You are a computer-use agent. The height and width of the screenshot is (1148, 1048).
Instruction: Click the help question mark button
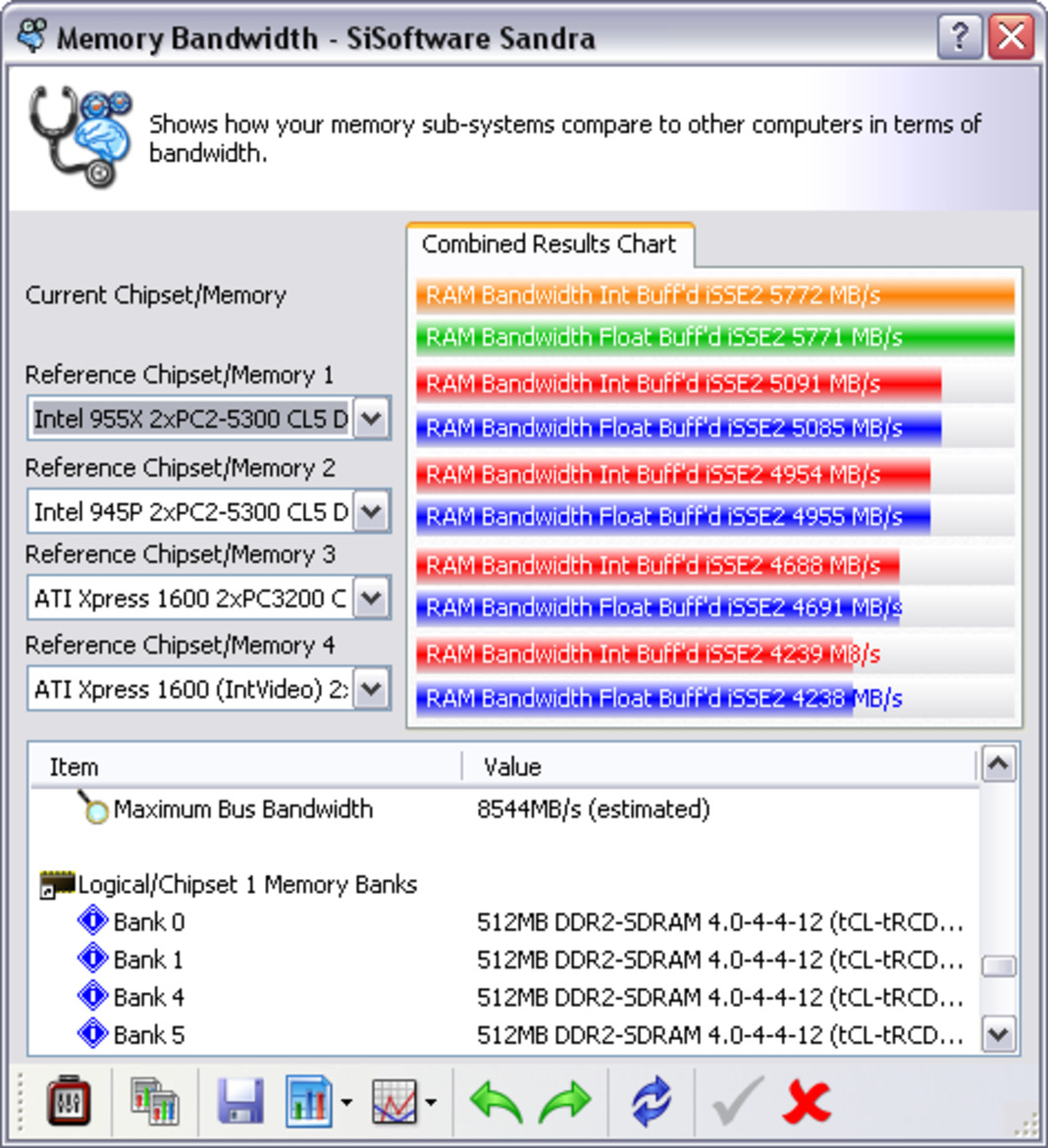point(960,36)
